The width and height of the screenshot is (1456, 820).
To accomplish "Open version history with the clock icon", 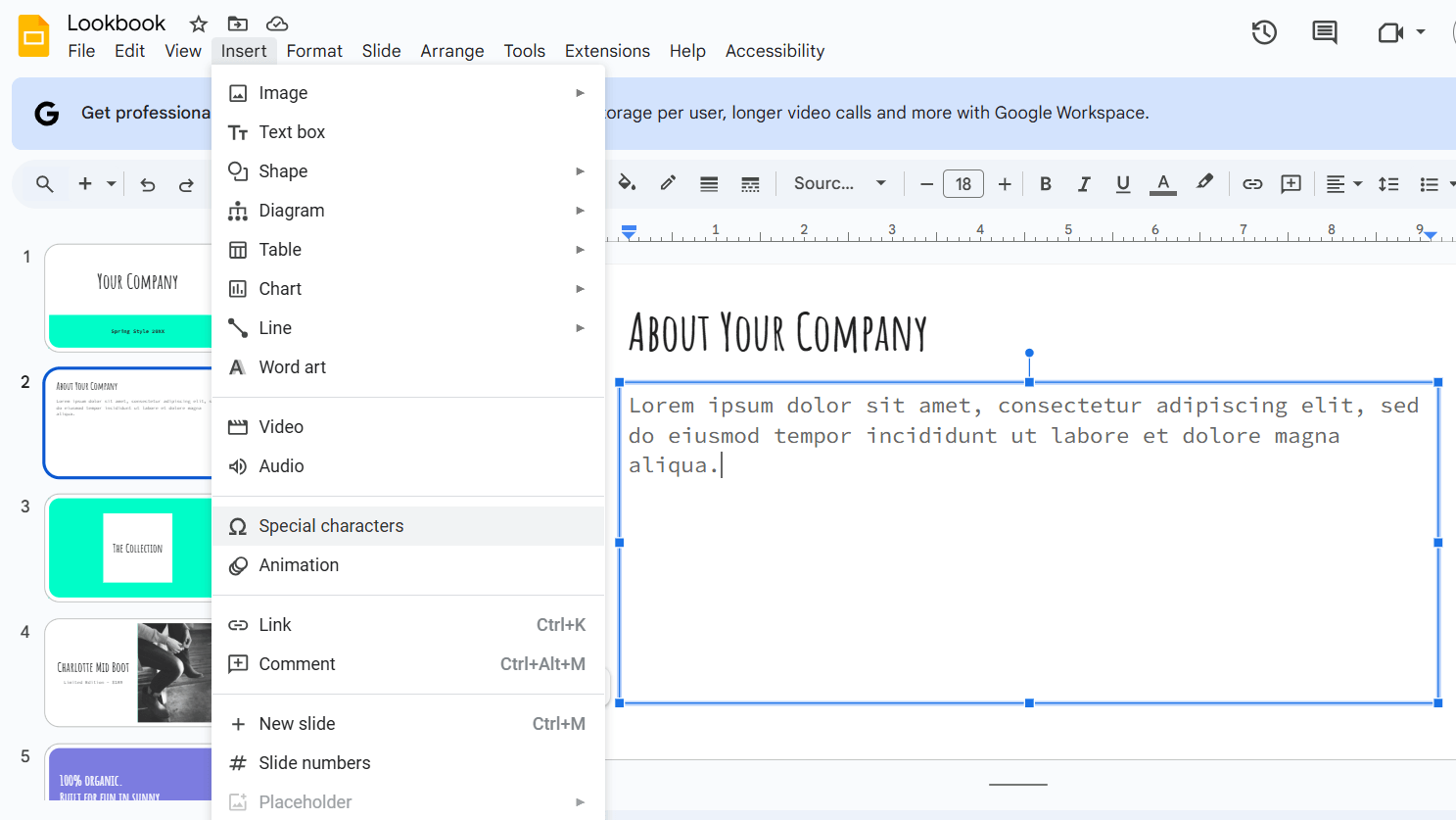I will (x=1263, y=31).
